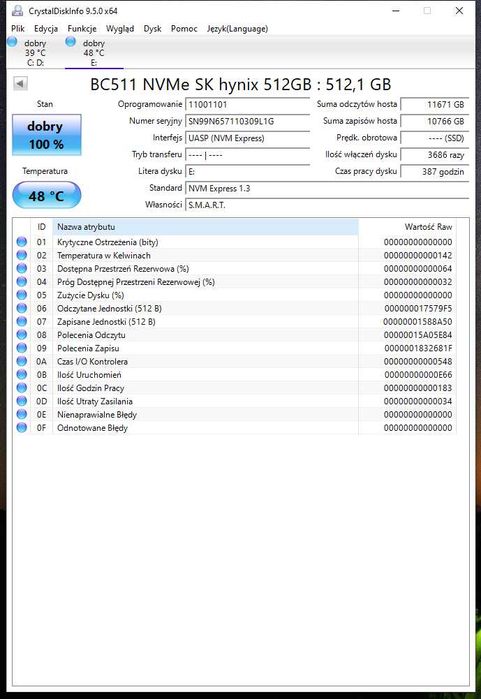Select raw value 00000017579F5
The image size is (481, 699).
pyautogui.click(x=418, y=308)
